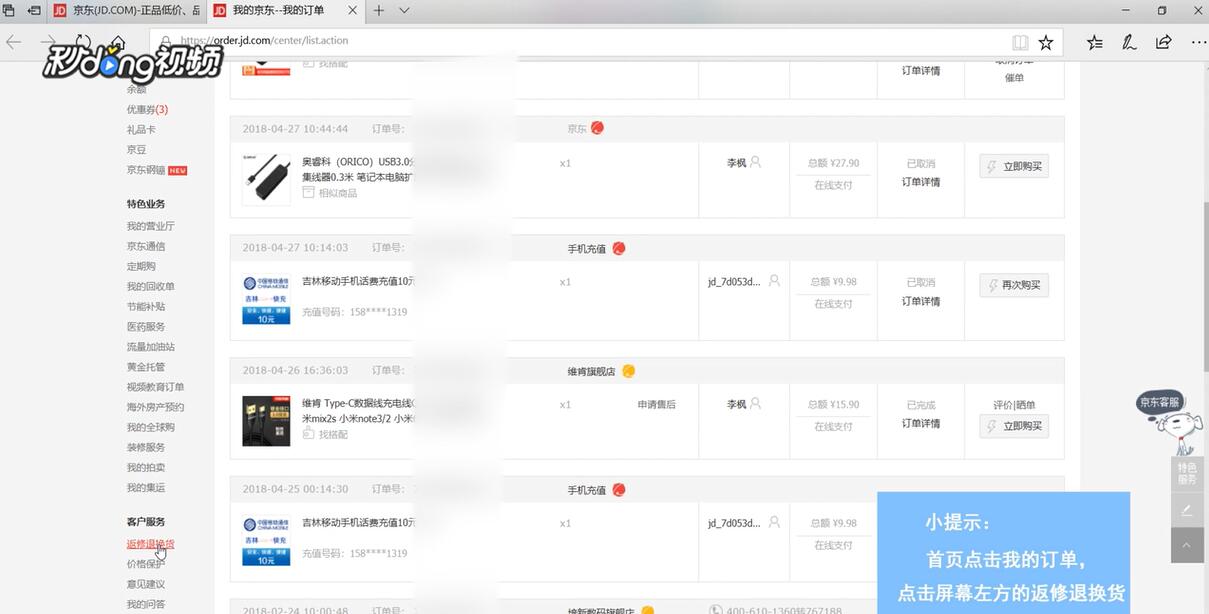Open 视频教育订单 sidebar link
Viewport: 1209px width, 614px height.
[x=155, y=387]
